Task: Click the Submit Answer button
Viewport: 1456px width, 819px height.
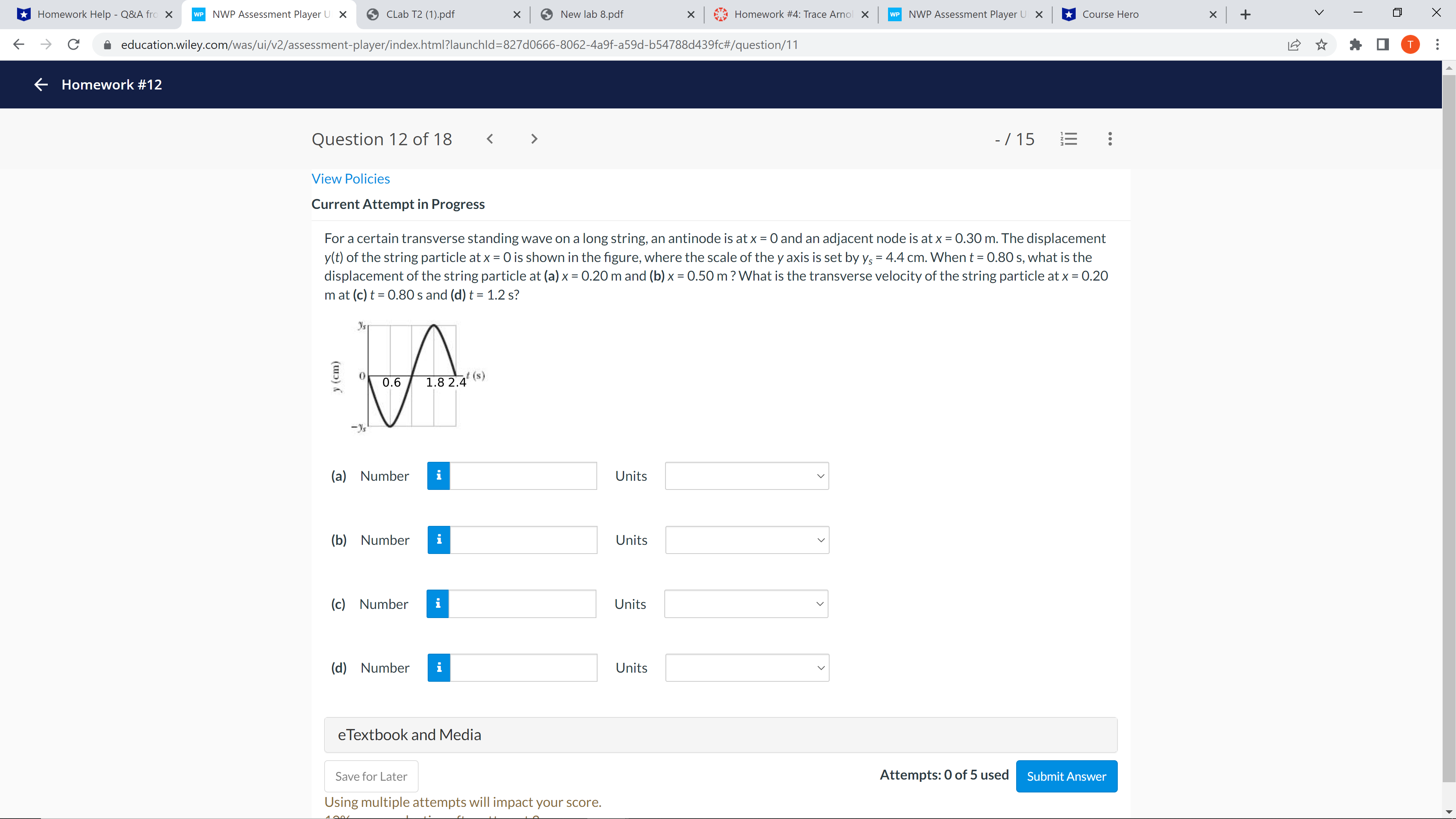Action: click(1067, 776)
